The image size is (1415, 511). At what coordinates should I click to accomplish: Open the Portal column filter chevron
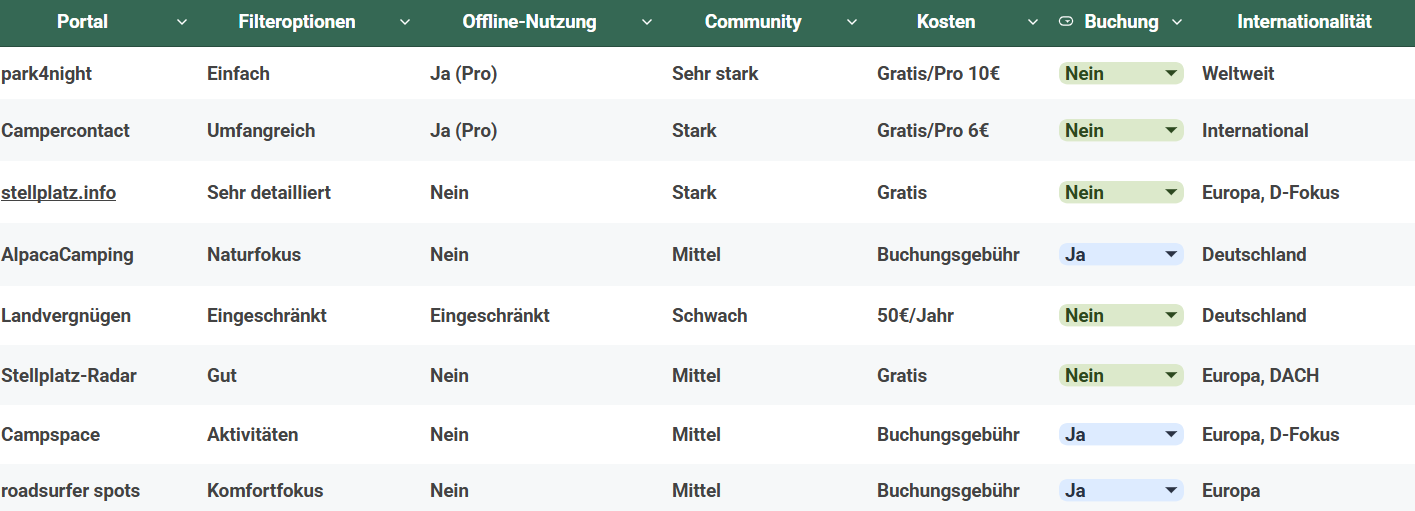[181, 22]
